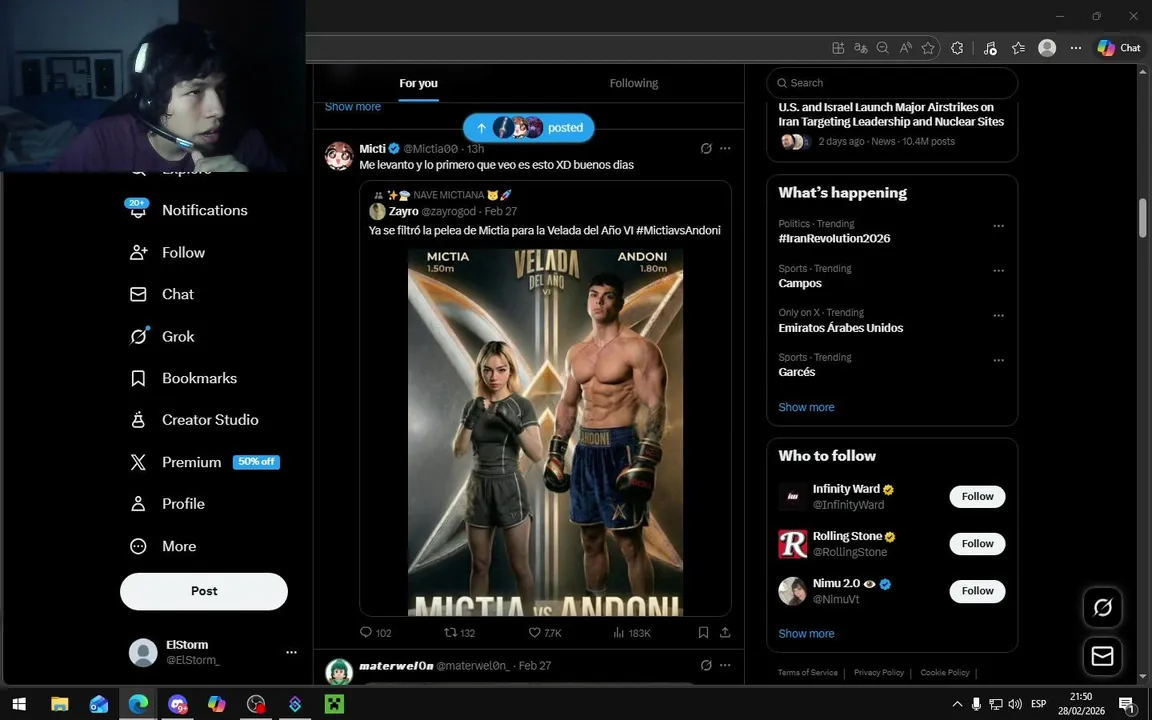The height and width of the screenshot is (720, 1152).
Task: Open Micti's profile avatar
Action: click(x=339, y=156)
